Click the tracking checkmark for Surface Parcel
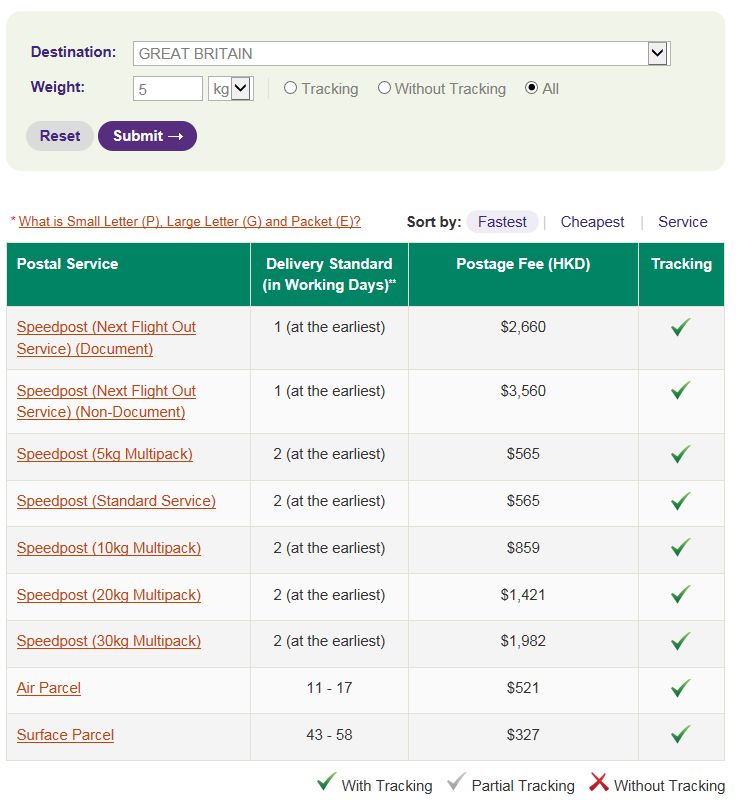Image resolution: width=741 pixels, height=804 pixels. (681, 735)
